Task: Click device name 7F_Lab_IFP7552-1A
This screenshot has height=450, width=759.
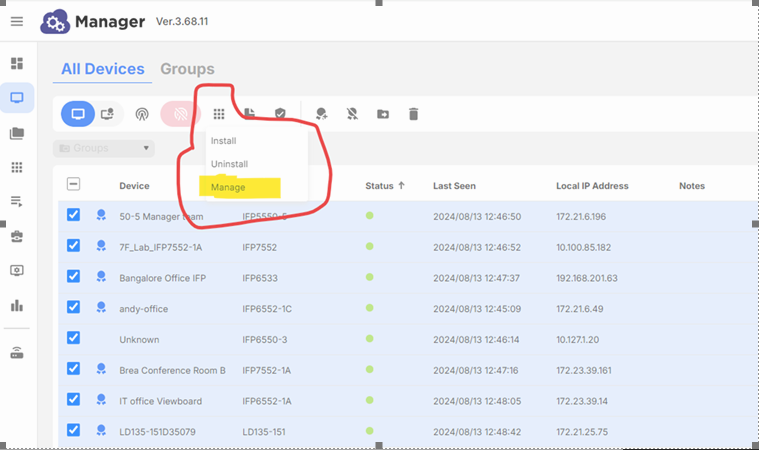Action: 161,247
